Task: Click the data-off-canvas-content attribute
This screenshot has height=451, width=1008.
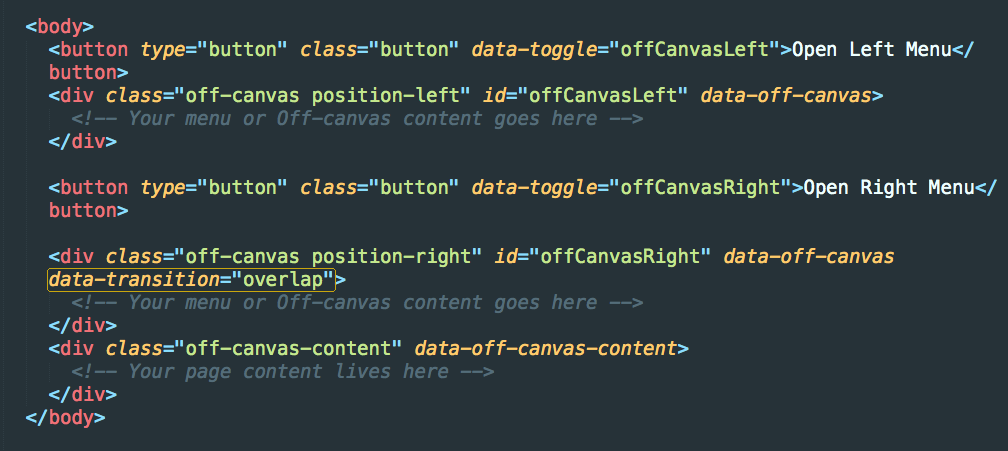Action: click(x=546, y=349)
